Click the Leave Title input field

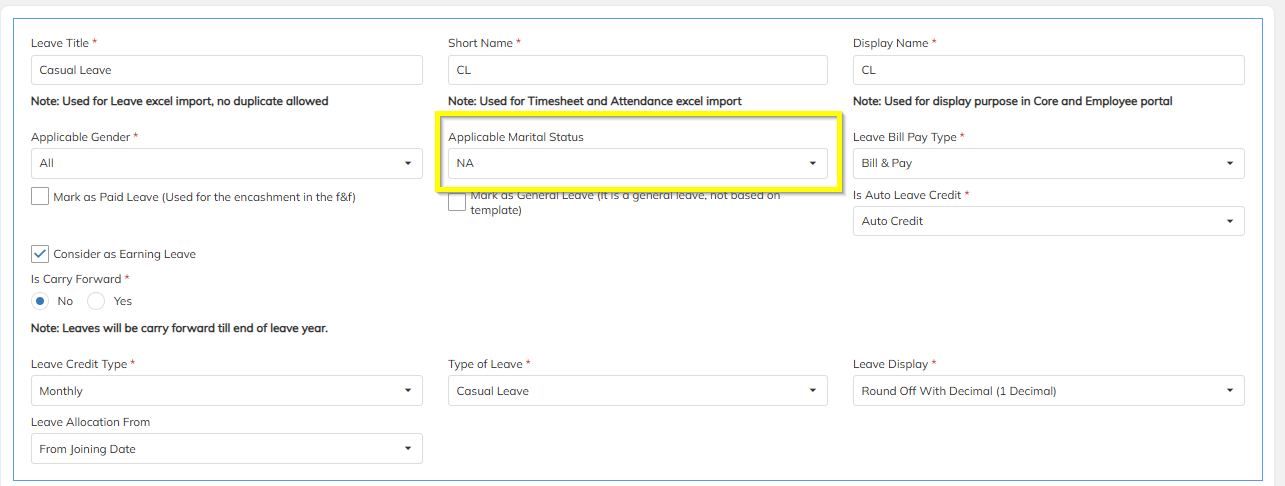(x=226, y=70)
